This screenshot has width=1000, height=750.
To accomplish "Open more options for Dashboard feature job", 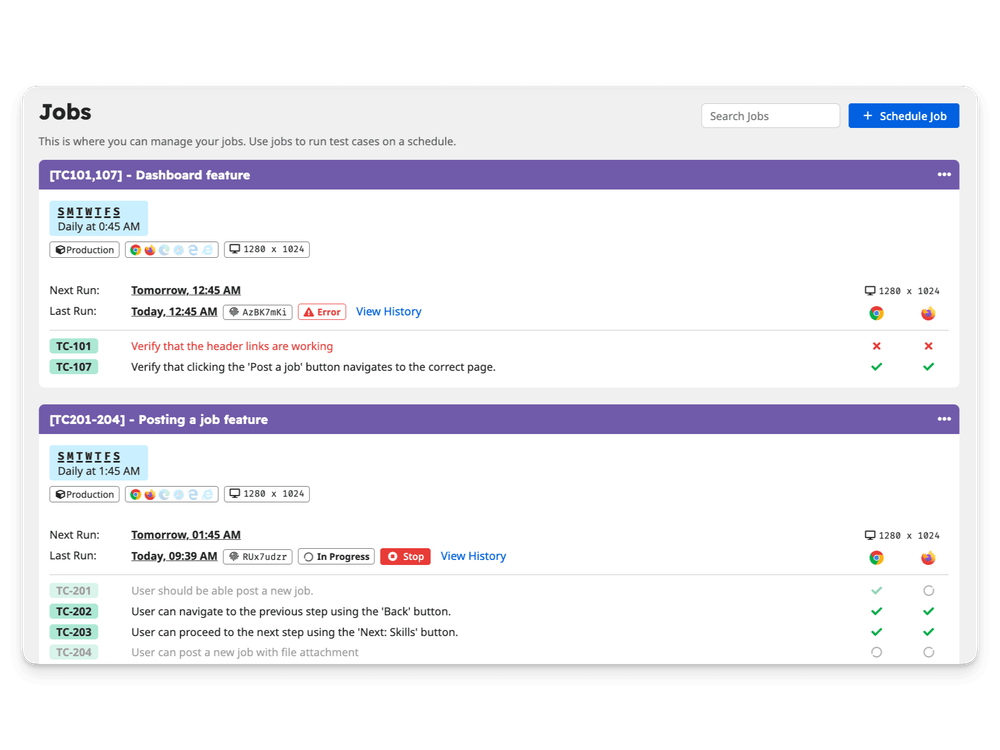I will 944,174.
